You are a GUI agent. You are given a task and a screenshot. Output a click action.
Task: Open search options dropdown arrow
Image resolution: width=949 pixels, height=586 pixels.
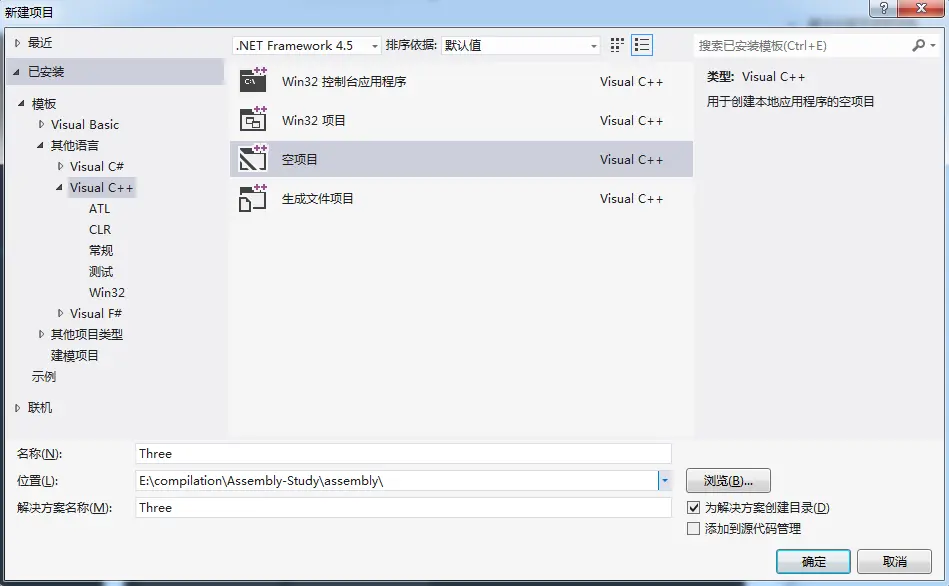(933, 45)
